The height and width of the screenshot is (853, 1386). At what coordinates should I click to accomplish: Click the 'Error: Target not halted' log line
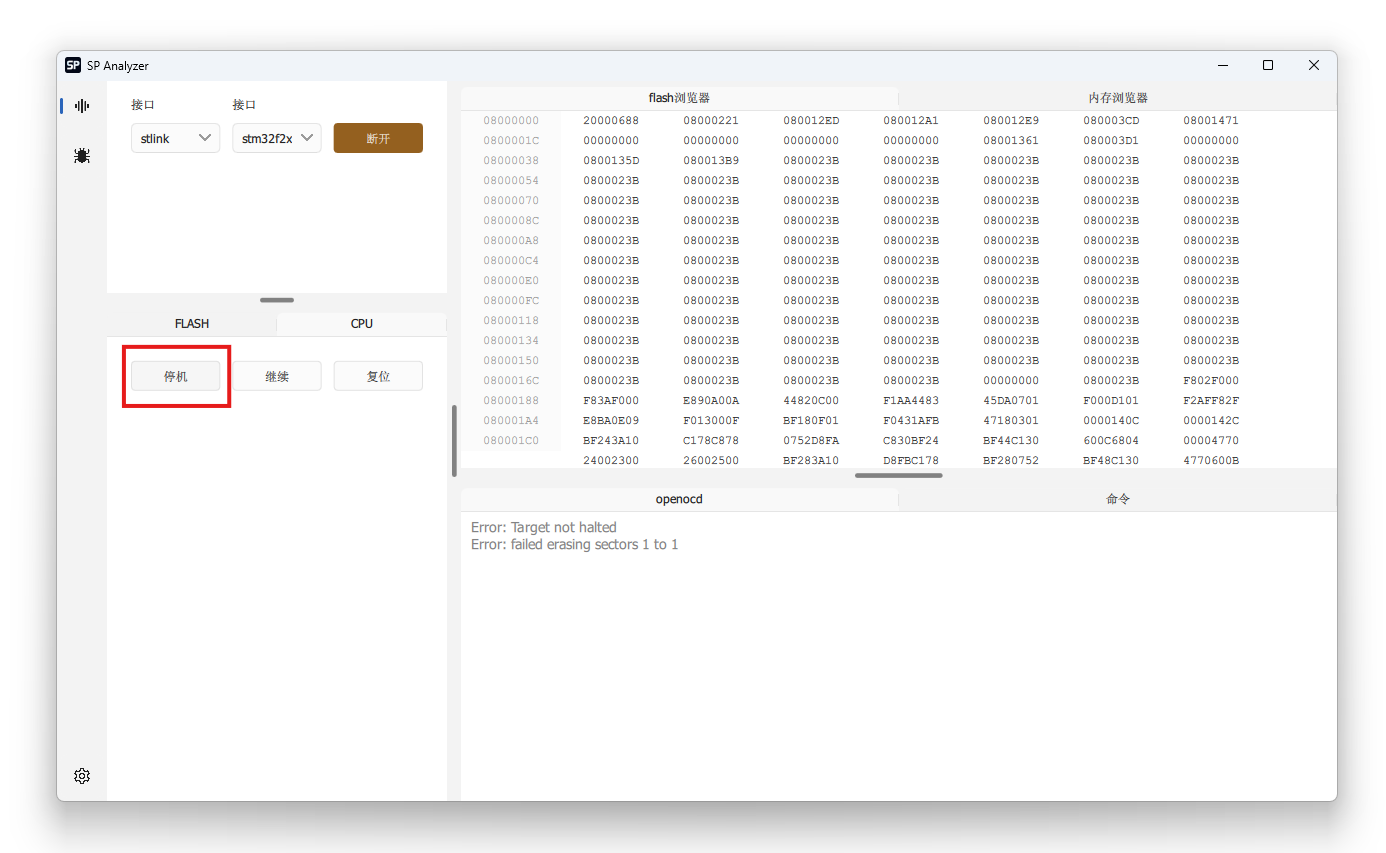pos(544,527)
